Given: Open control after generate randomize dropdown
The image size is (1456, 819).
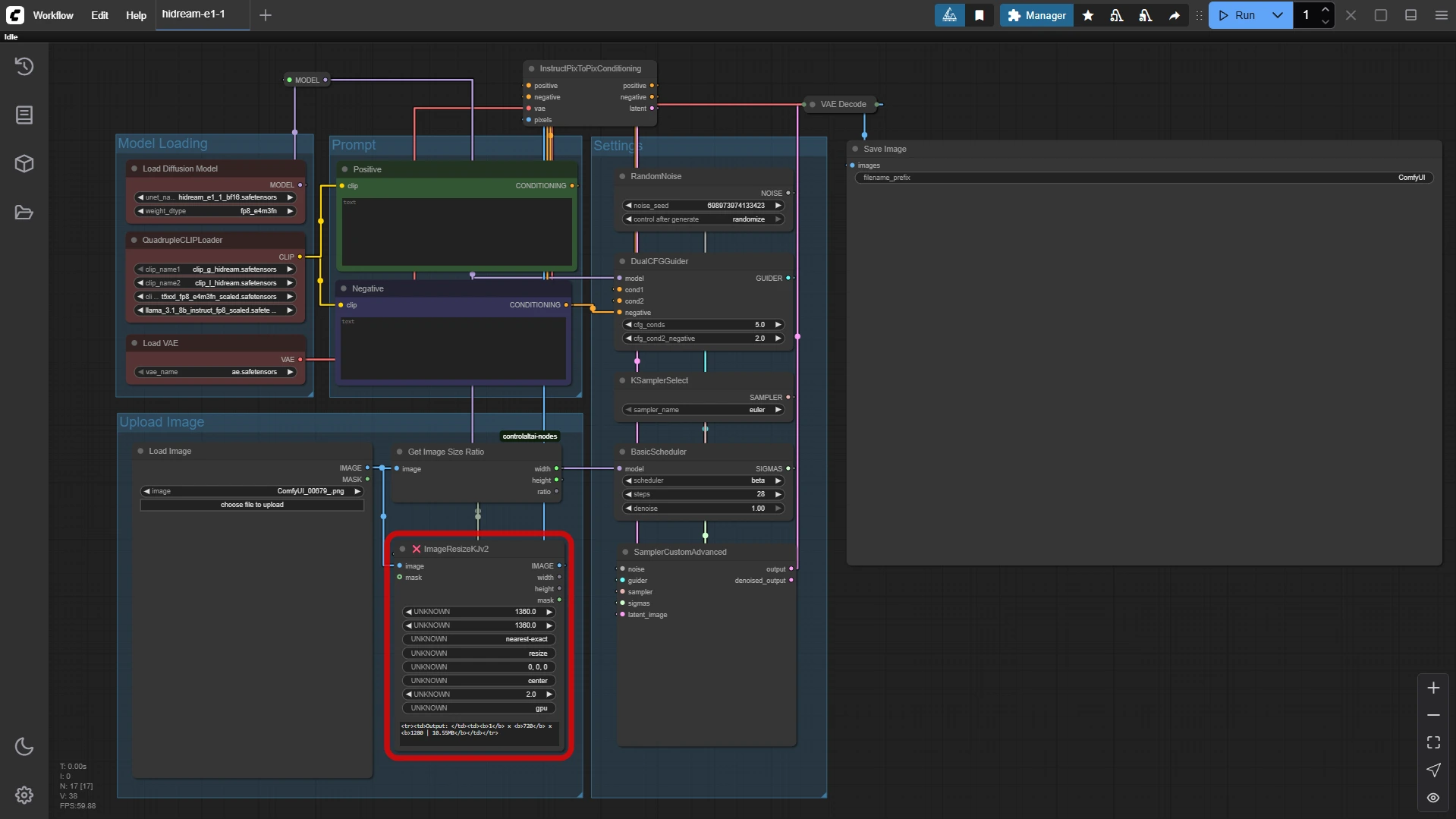Looking at the screenshot, I should click(x=703, y=219).
